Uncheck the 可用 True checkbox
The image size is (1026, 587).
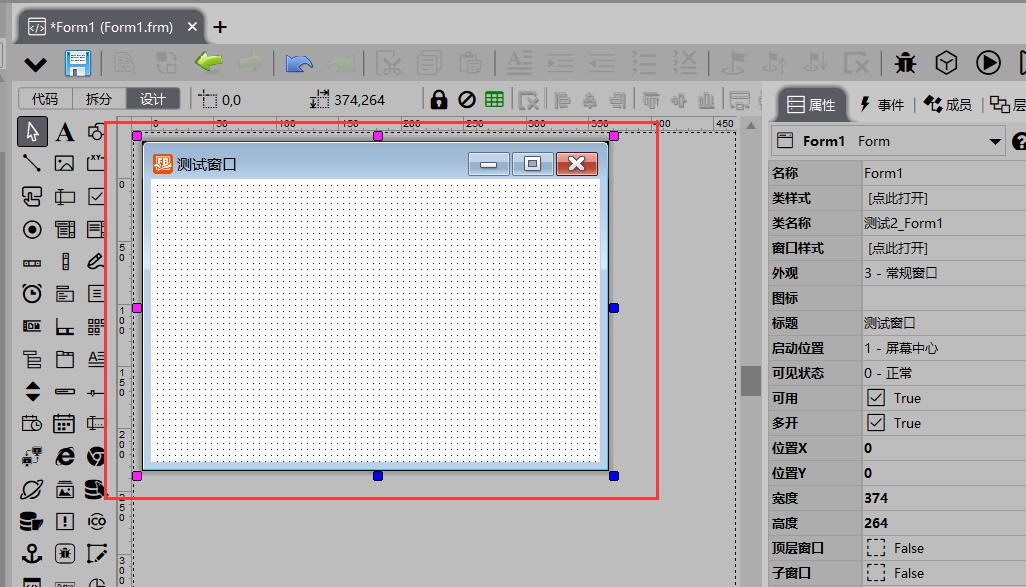[x=876, y=398]
